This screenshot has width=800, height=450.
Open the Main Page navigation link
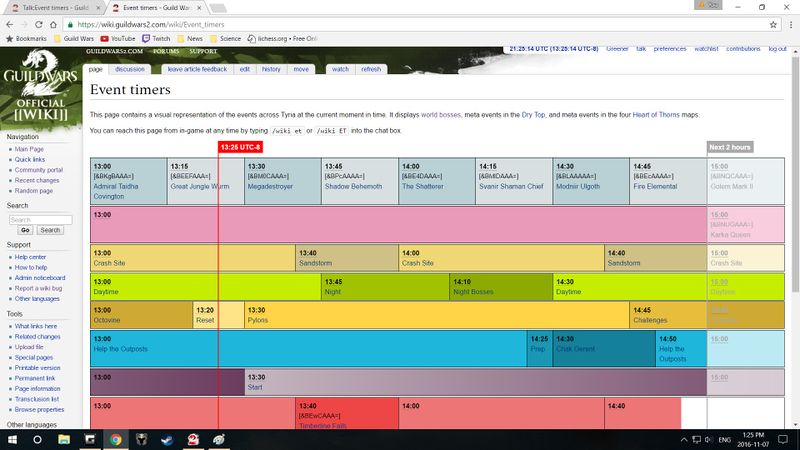click(29, 149)
